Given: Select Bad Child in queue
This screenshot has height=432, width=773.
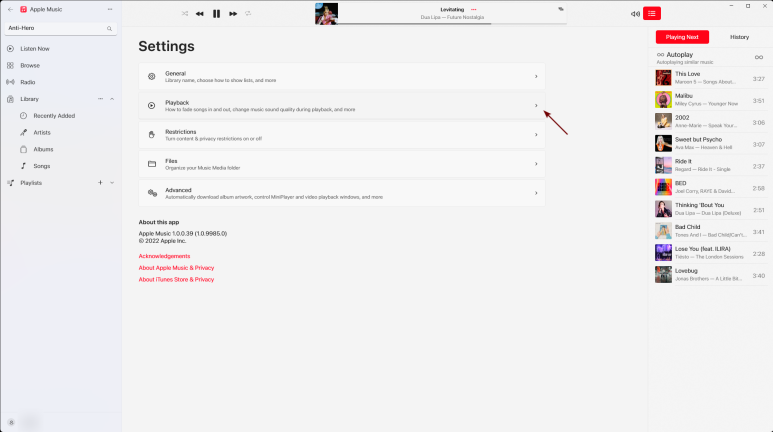Looking at the screenshot, I should pos(710,231).
